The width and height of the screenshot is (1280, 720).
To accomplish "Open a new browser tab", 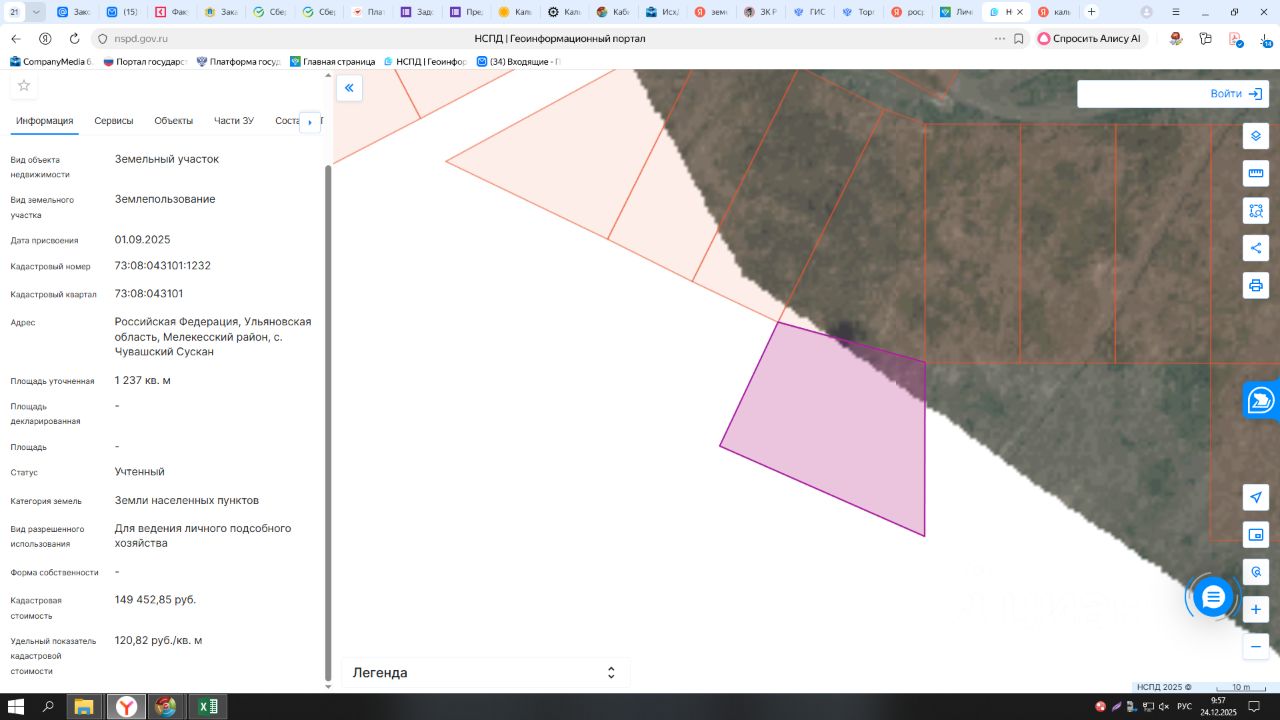I will [1091, 12].
